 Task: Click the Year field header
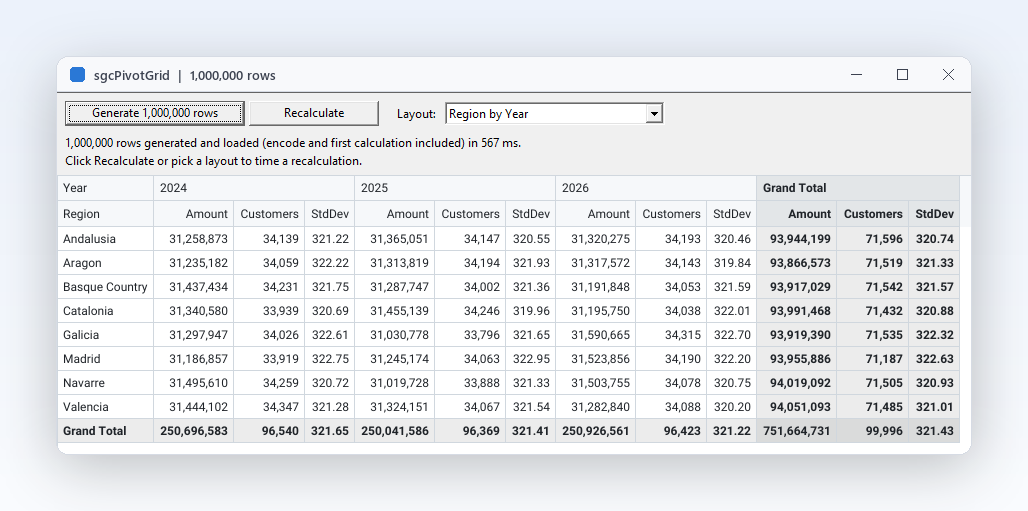tap(106, 188)
